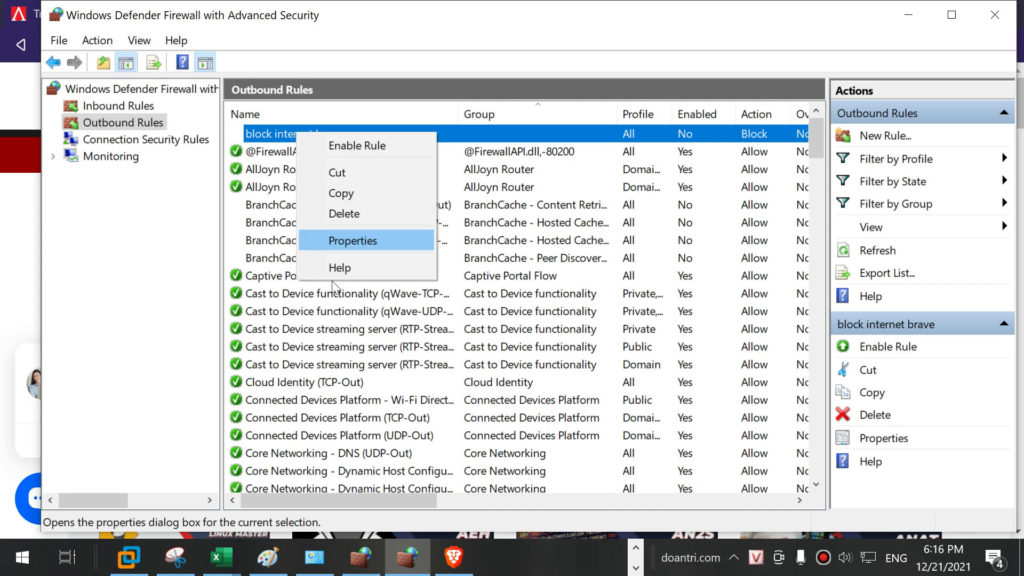
Task: Click the ENG language indicator
Action: click(x=896, y=558)
